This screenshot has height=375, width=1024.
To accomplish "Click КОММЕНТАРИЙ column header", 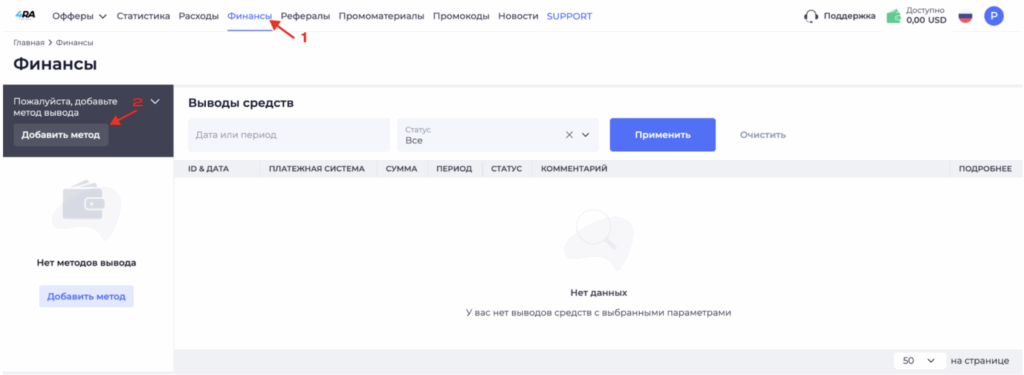I will [x=575, y=169].
